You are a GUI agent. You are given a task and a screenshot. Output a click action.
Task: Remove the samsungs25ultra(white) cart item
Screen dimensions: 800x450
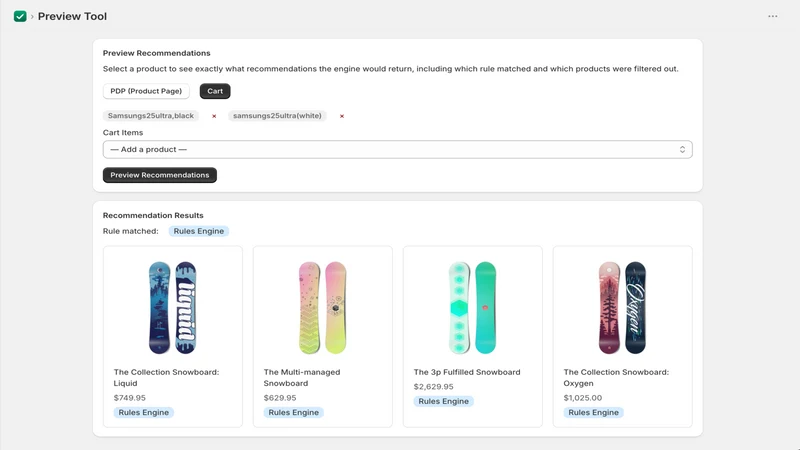342,116
